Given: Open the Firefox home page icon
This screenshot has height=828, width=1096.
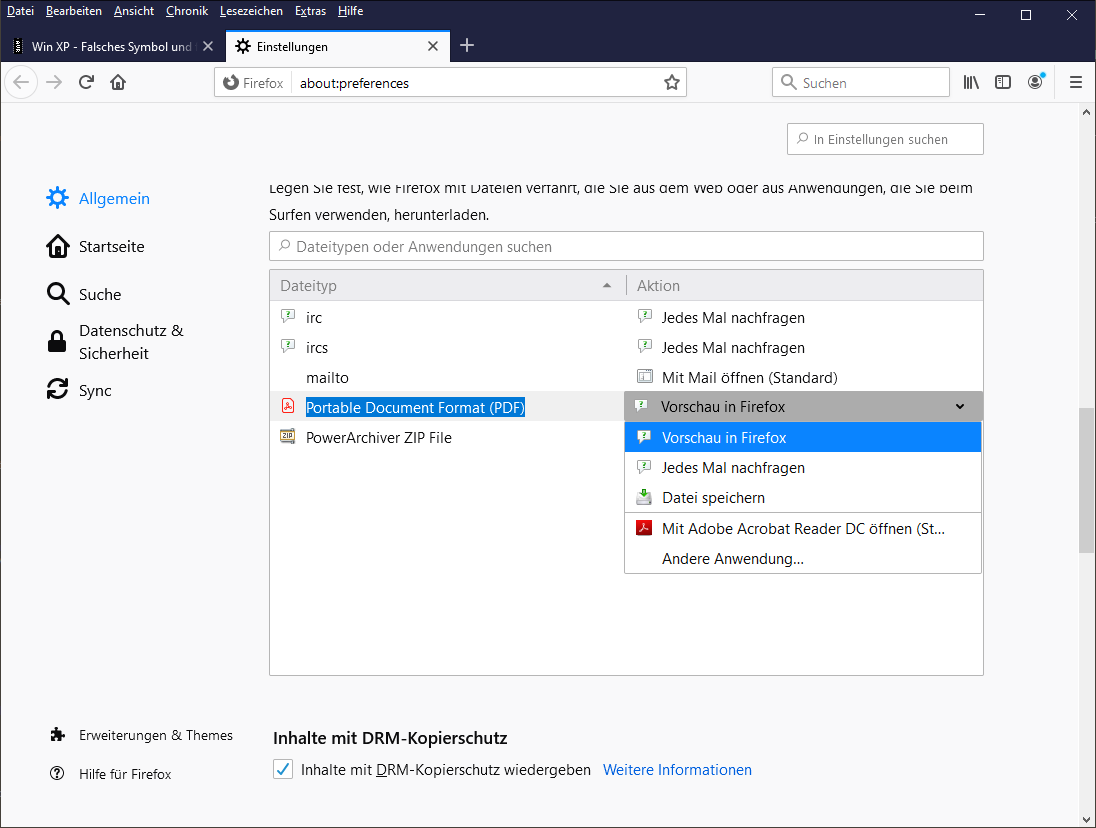Looking at the screenshot, I should point(118,82).
